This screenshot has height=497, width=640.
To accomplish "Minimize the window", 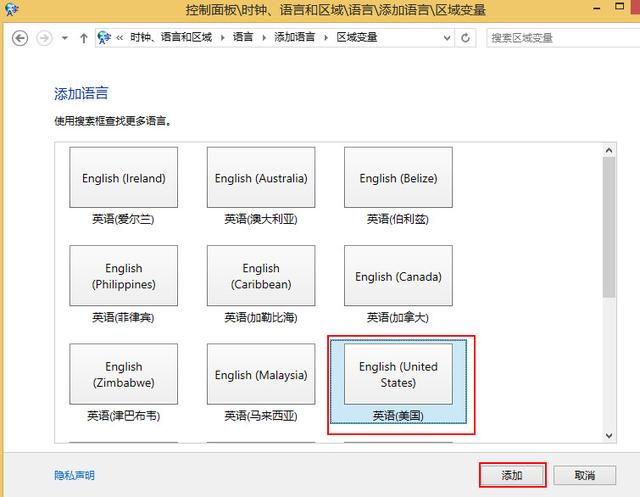I will click(x=597, y=9).
